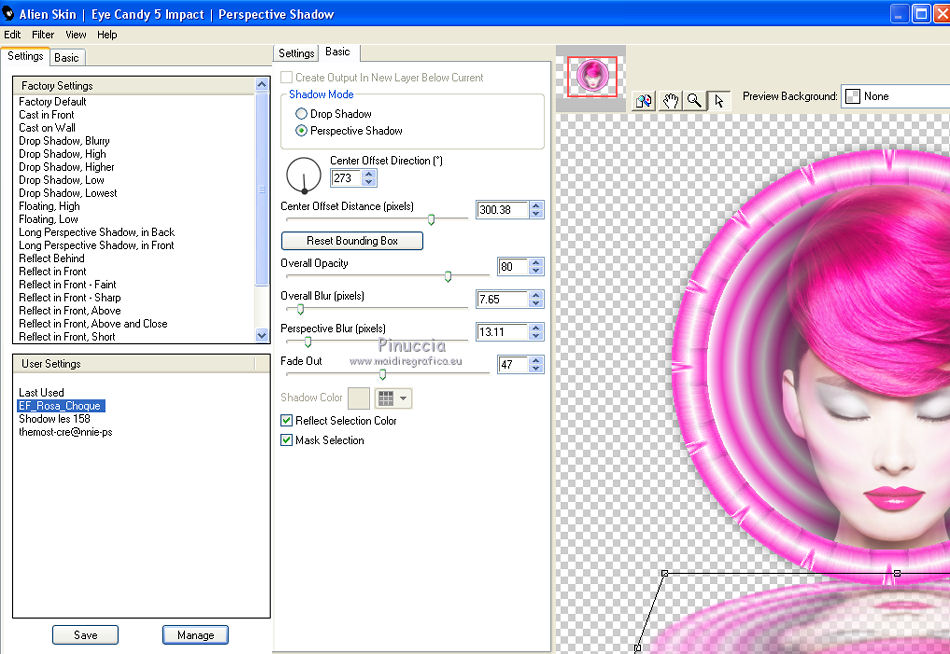The width and height of the screenshot is (950, 654).
Task: Select the Perspective Shadow radio button
Action: click(301, 131)
